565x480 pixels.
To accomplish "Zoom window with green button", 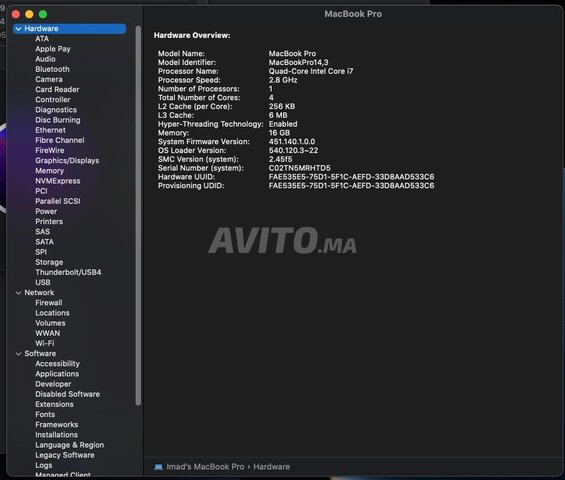I will pos(43,14).
